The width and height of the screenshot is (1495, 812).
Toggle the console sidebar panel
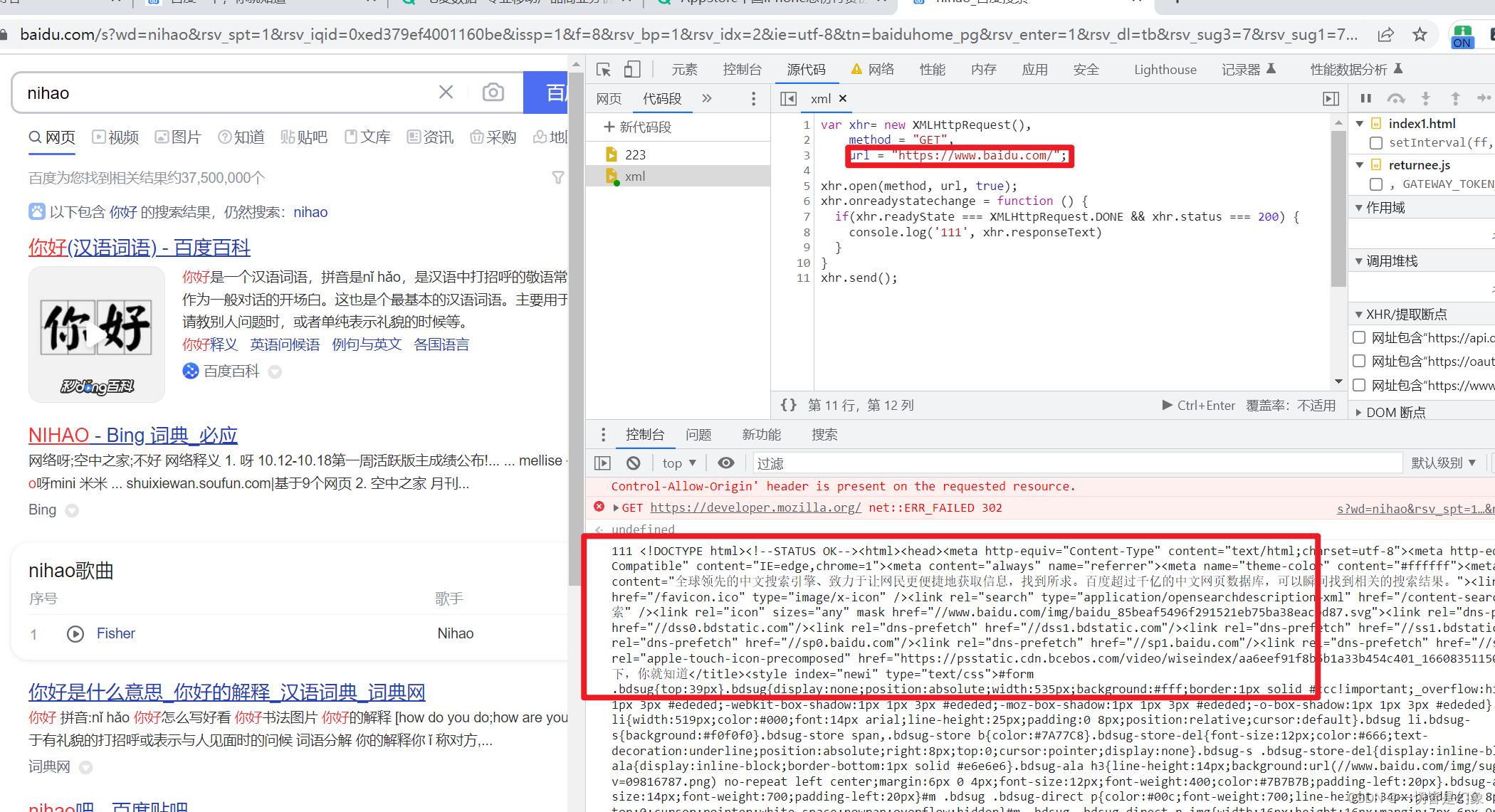602,463
